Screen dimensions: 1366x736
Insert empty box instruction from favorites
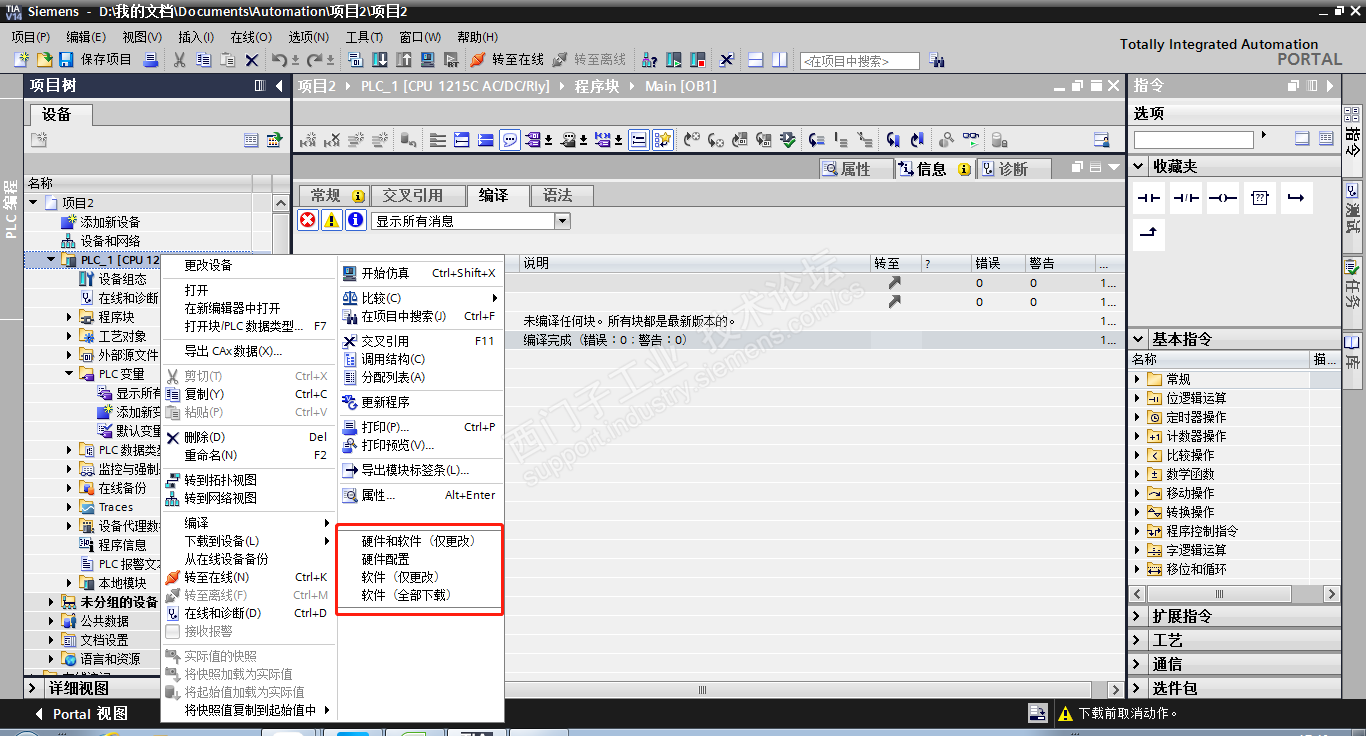1260,198
